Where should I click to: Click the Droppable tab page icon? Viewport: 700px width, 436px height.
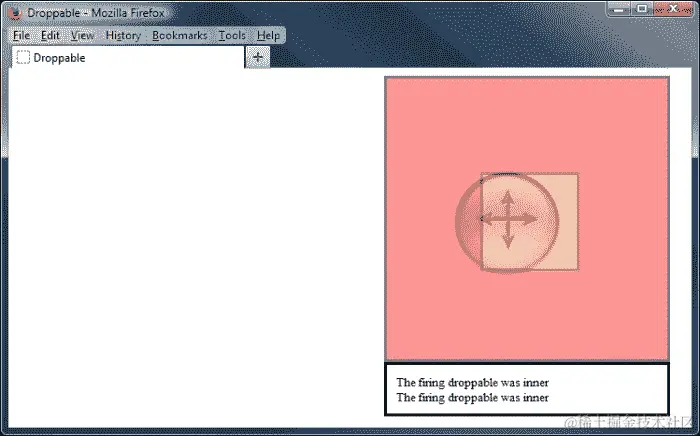pos(23,58)
